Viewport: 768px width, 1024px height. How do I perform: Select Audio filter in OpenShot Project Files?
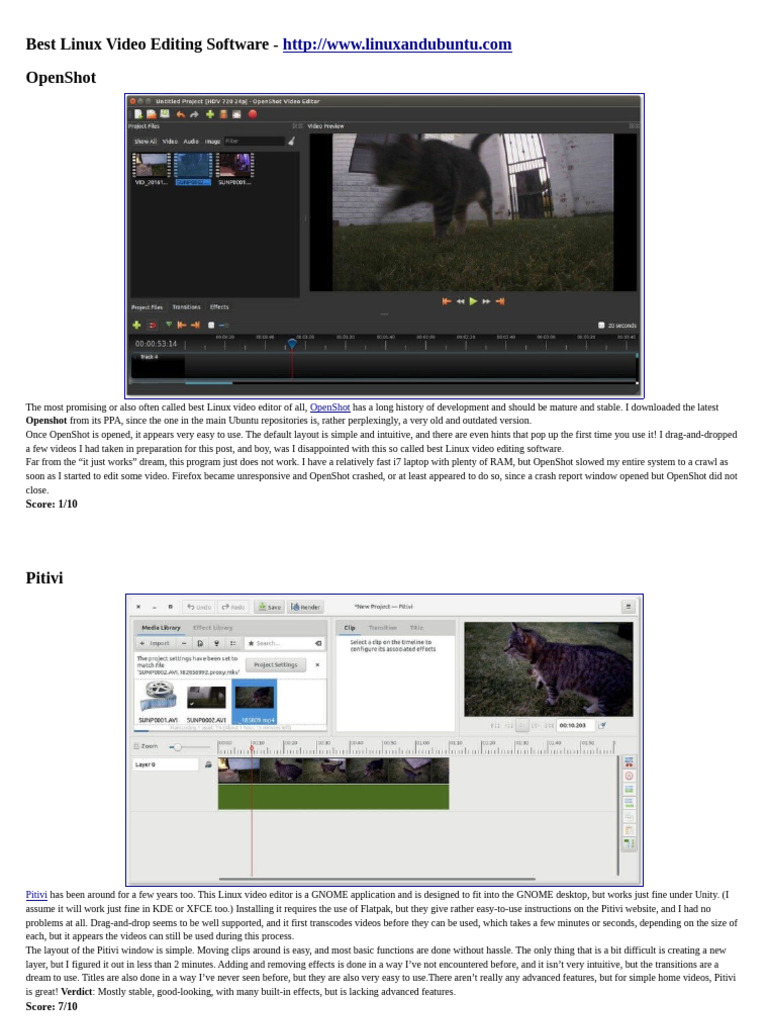[x=191, y=141]
